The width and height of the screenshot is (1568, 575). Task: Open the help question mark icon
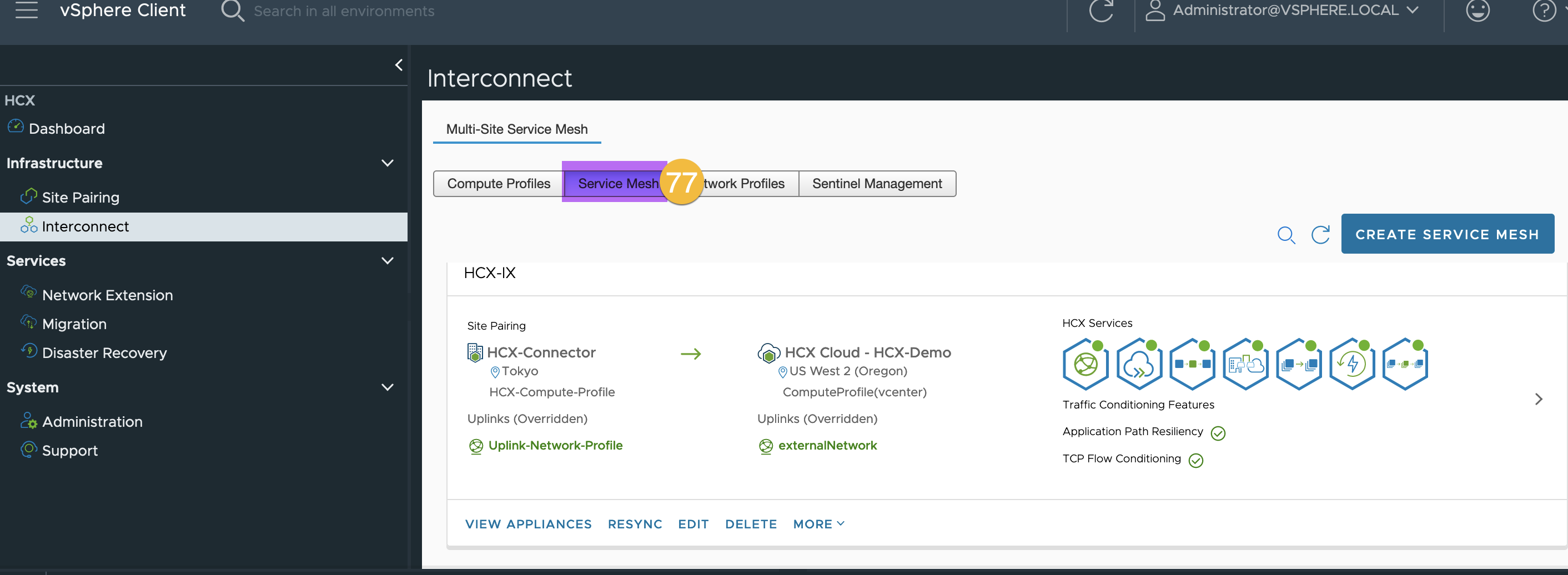(1544, 11)
